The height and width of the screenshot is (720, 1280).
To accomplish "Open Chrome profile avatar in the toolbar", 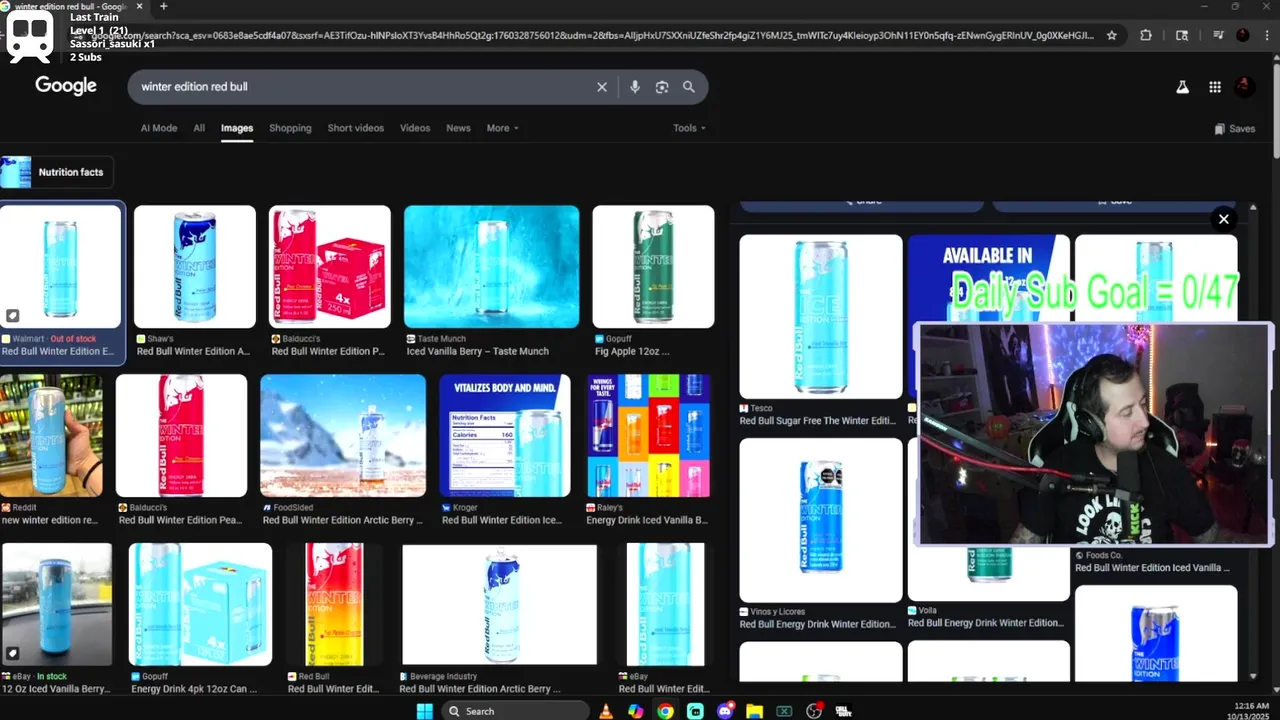I will pyautogui.click(x=1243, y=35).
